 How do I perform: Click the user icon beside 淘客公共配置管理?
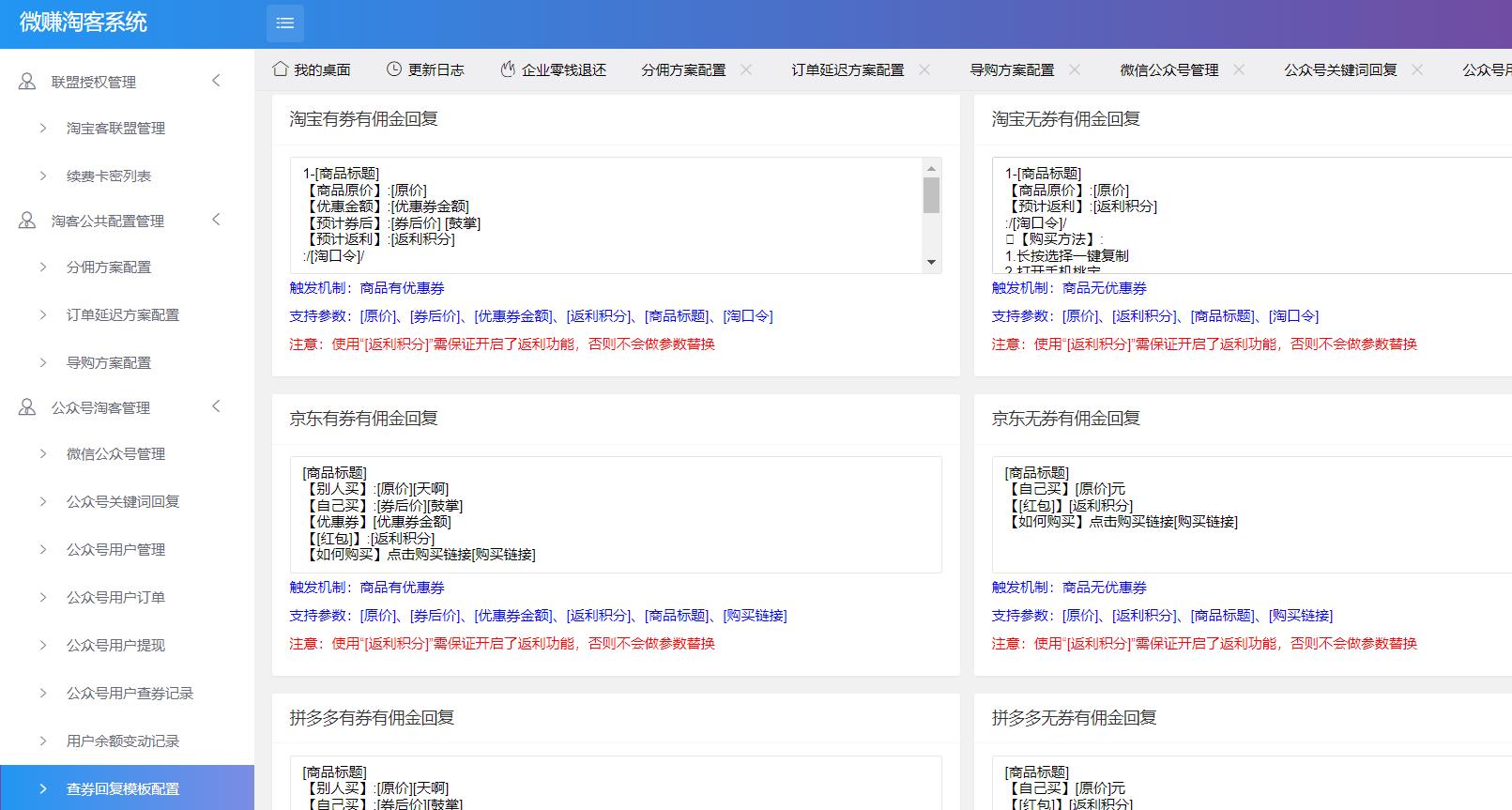[27, 221]
